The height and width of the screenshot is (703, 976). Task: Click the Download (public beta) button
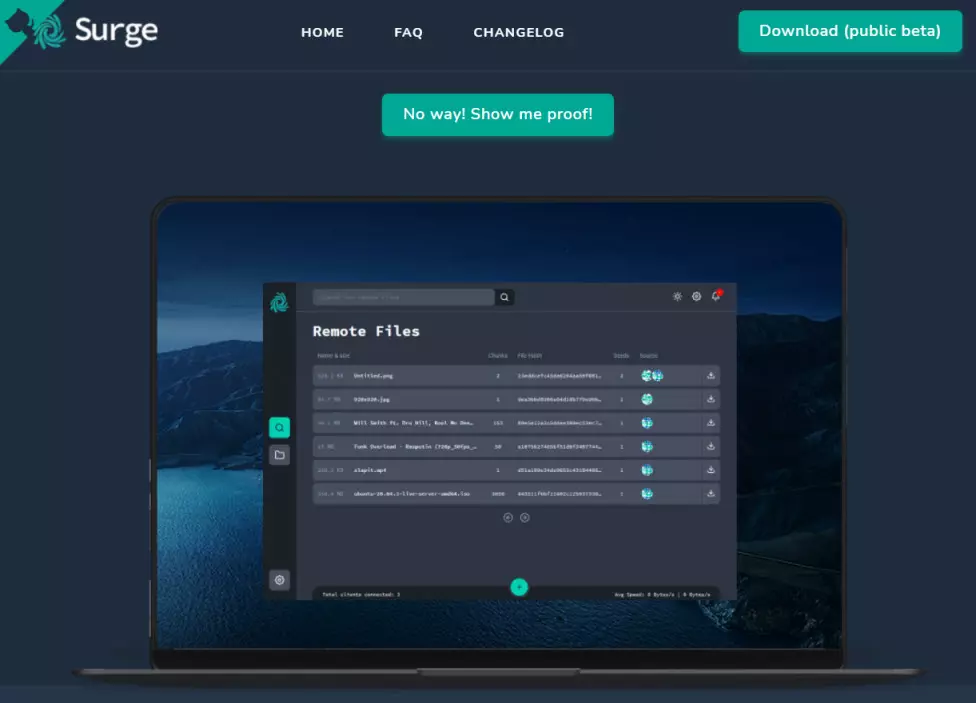[x=849, y=31]
